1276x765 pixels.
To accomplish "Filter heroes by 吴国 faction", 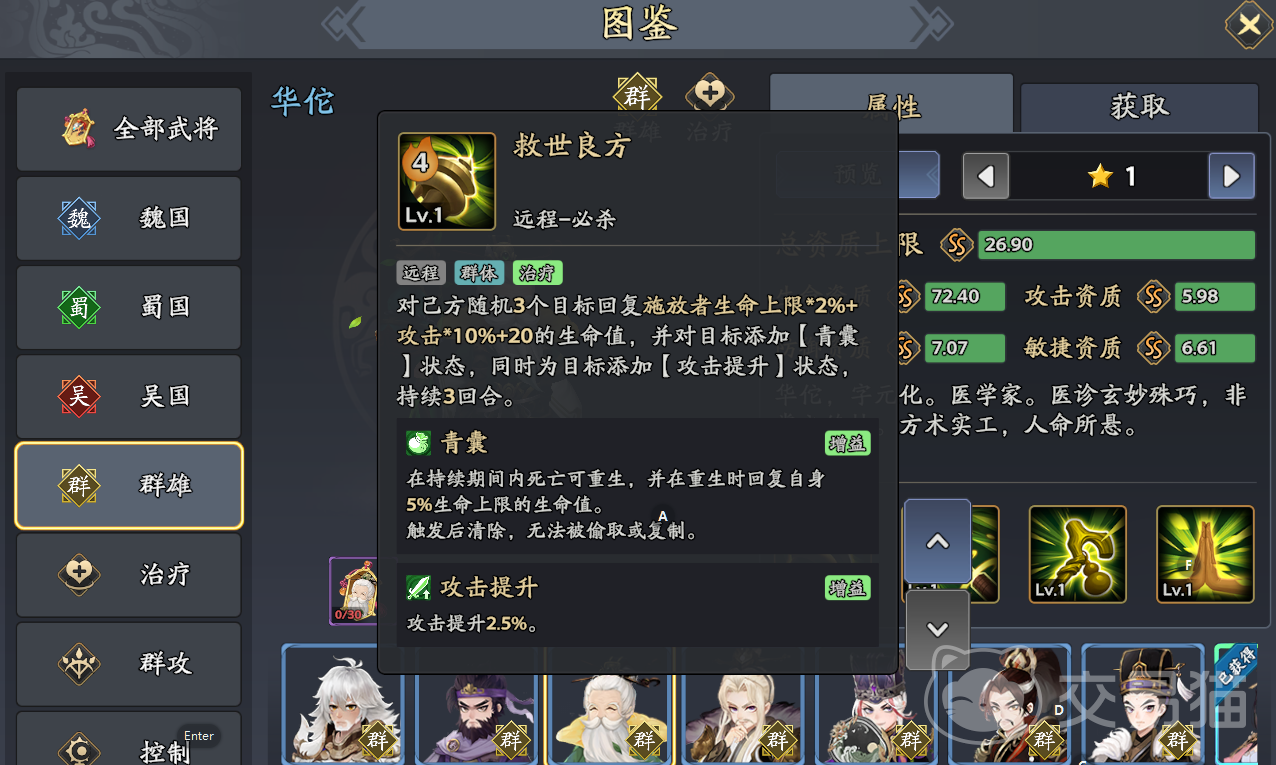I will click(x=129, y=396).
